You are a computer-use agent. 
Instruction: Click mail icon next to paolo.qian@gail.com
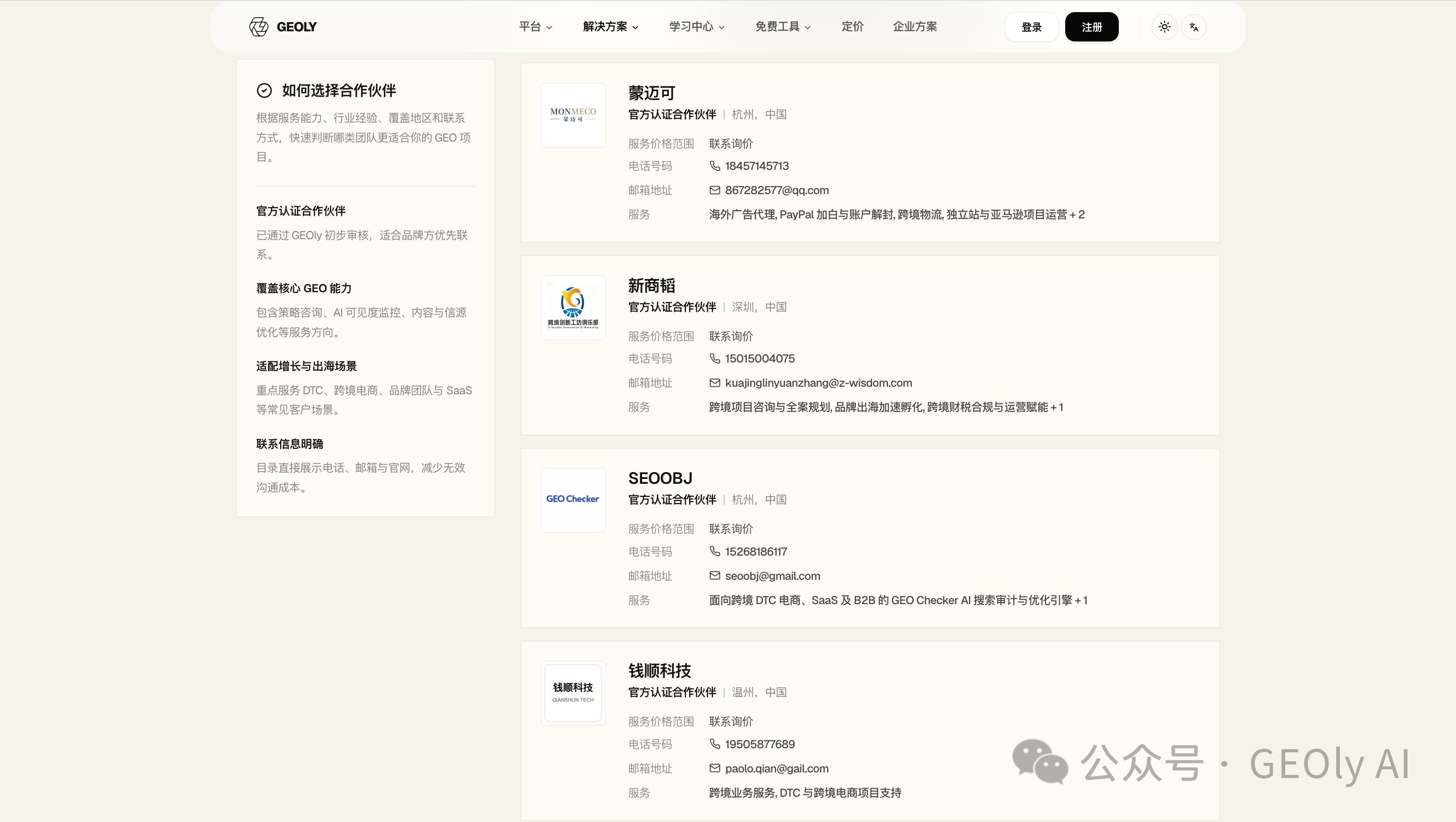click(714, 768)
